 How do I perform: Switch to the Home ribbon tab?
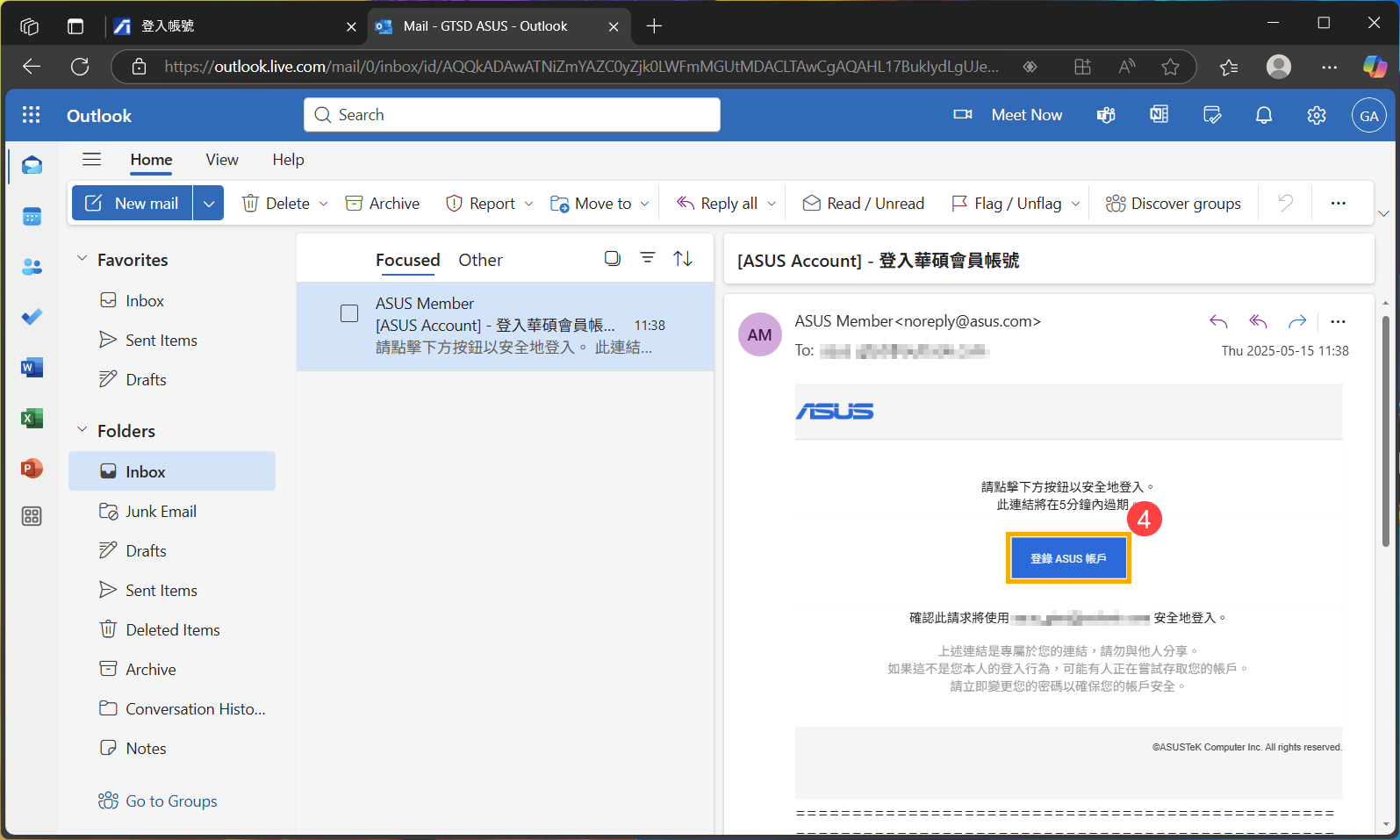[151, 160]
